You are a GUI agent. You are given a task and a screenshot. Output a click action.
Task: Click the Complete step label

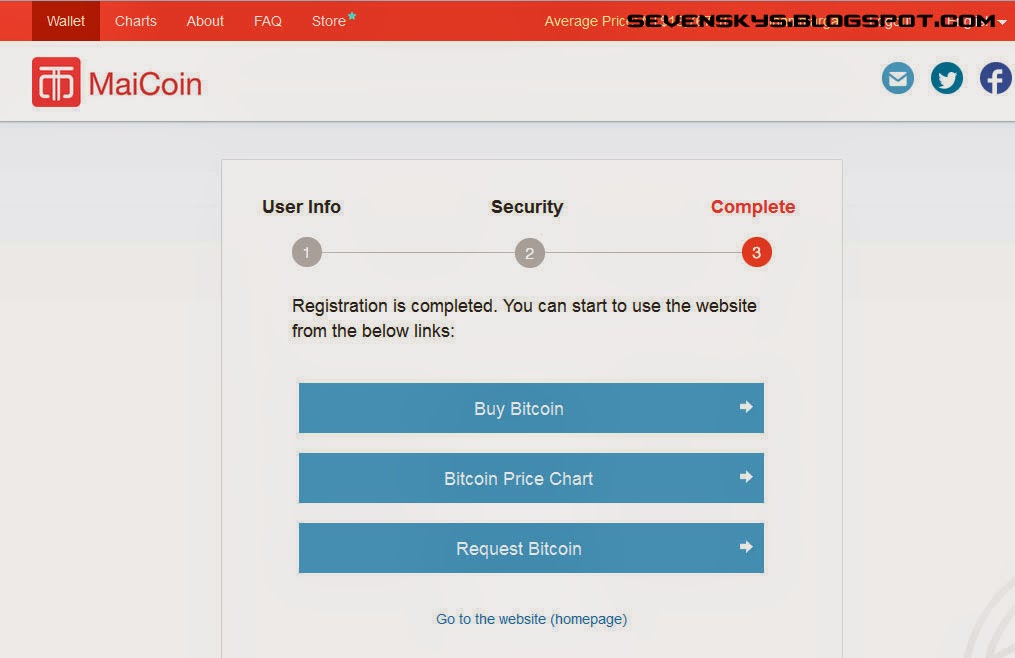[753, 207]
